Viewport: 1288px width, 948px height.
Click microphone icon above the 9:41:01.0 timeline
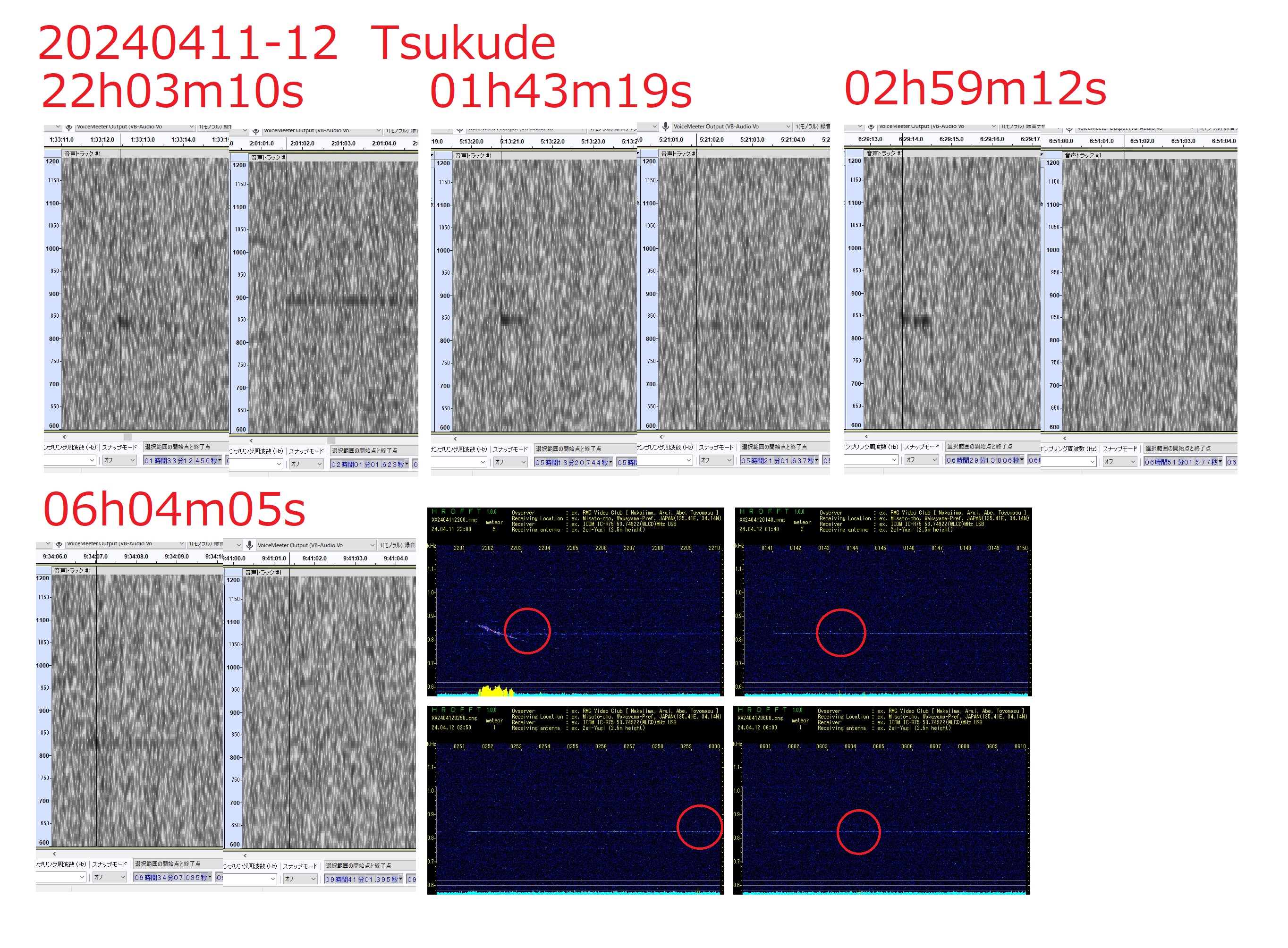click(x=249, y=545)
